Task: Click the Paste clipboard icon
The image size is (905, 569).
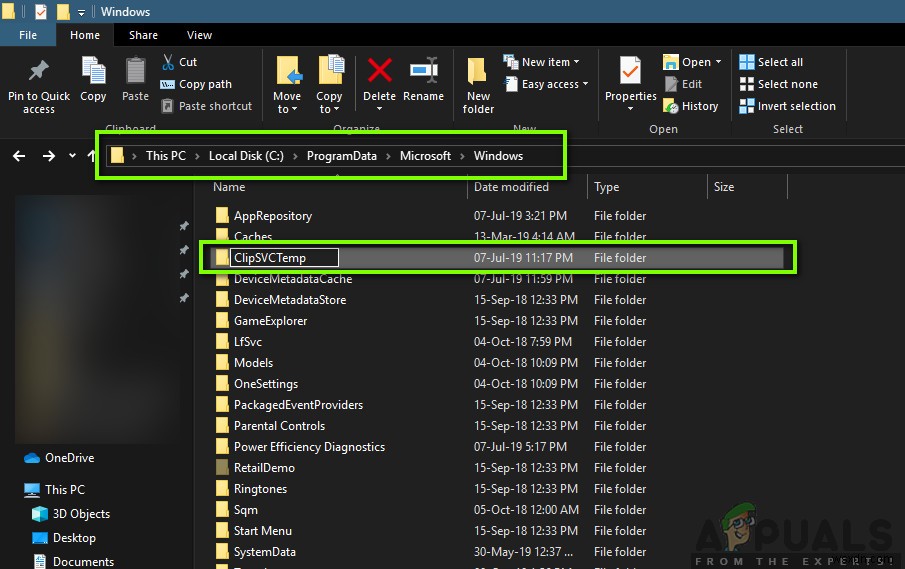Action: point(136,80)
